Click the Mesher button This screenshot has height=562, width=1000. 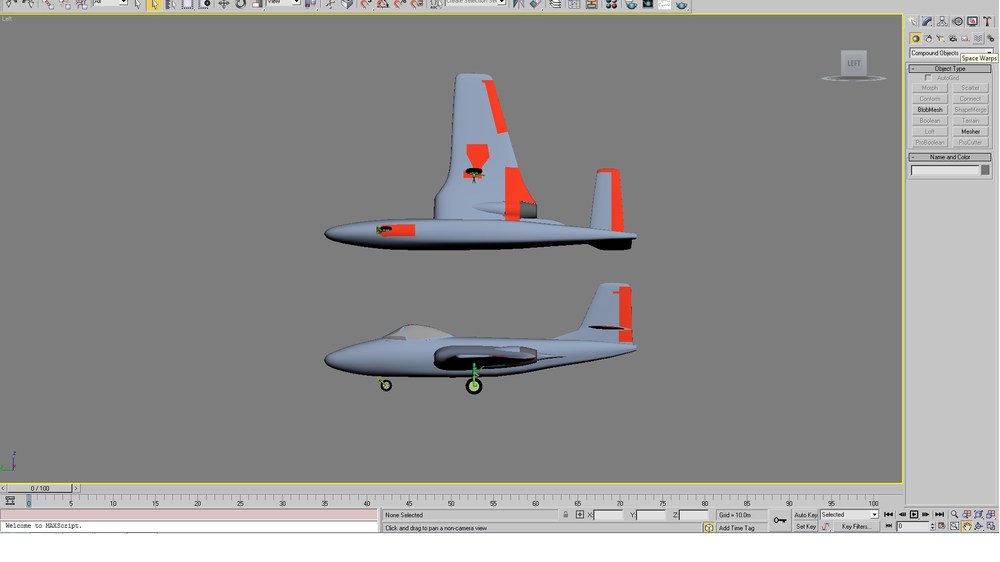(x=970, y=131)
